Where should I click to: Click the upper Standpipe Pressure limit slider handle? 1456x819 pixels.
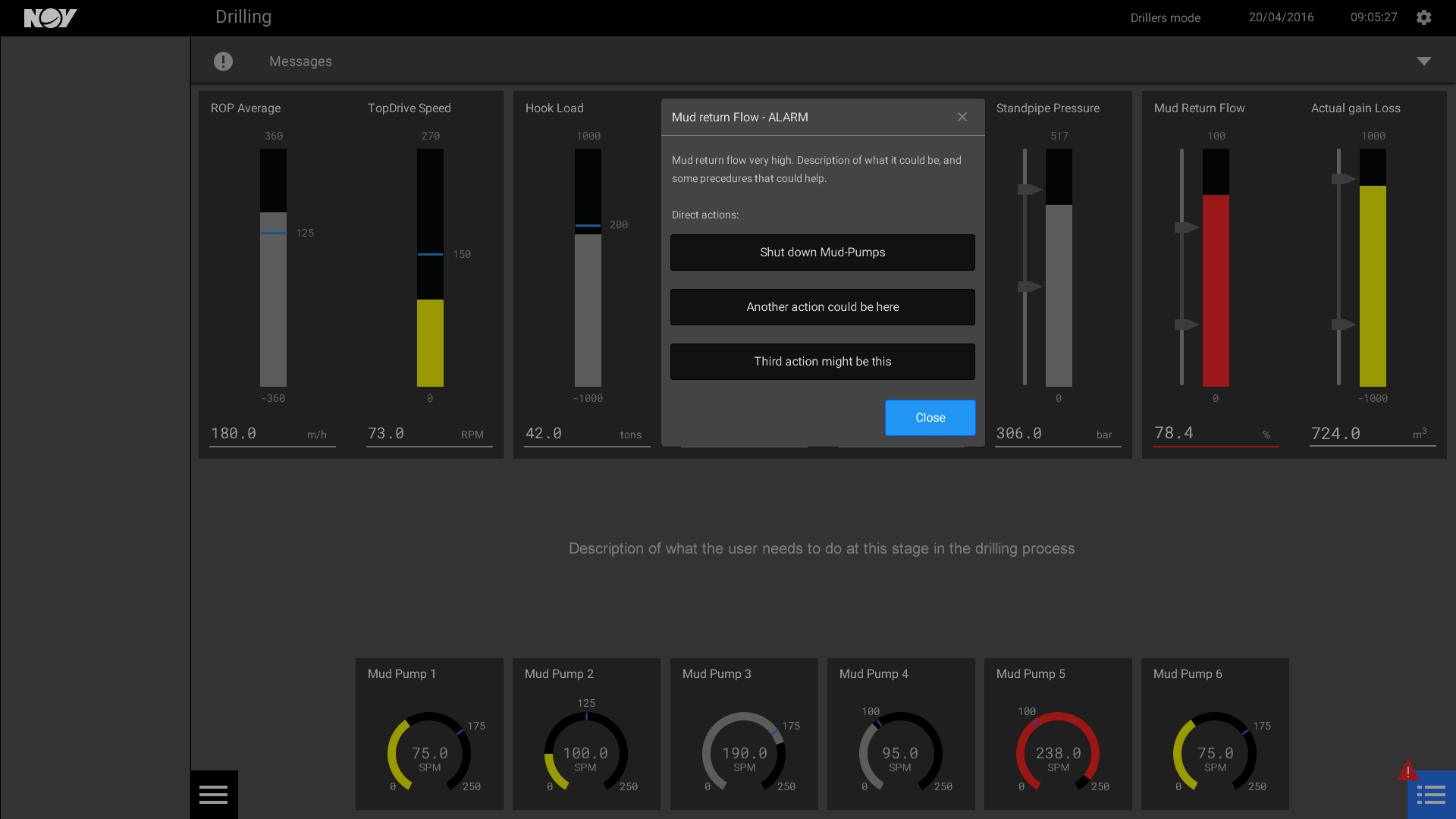1030,190
